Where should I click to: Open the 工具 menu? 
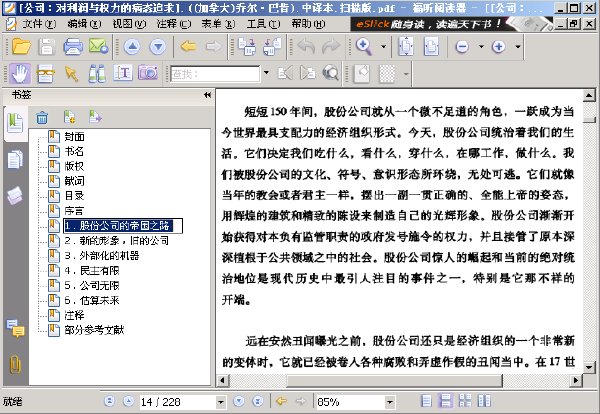[263, 24]
